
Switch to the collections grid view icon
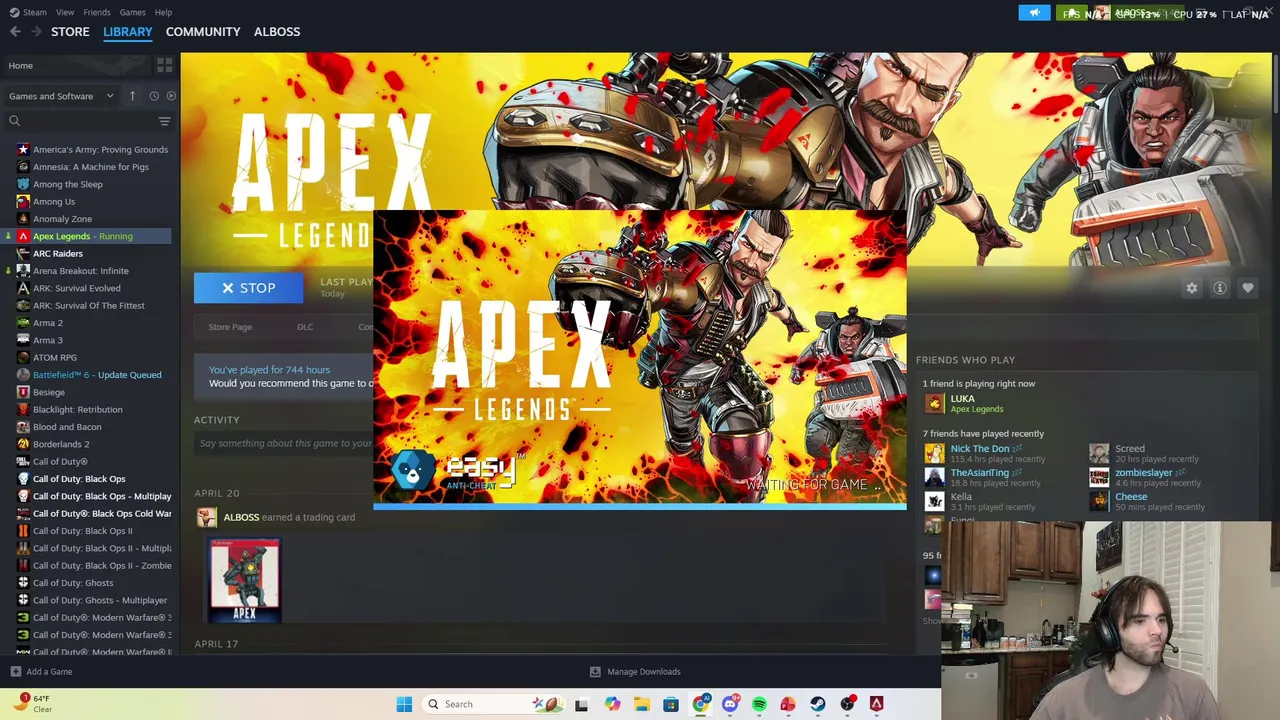[x=164, y=66]
